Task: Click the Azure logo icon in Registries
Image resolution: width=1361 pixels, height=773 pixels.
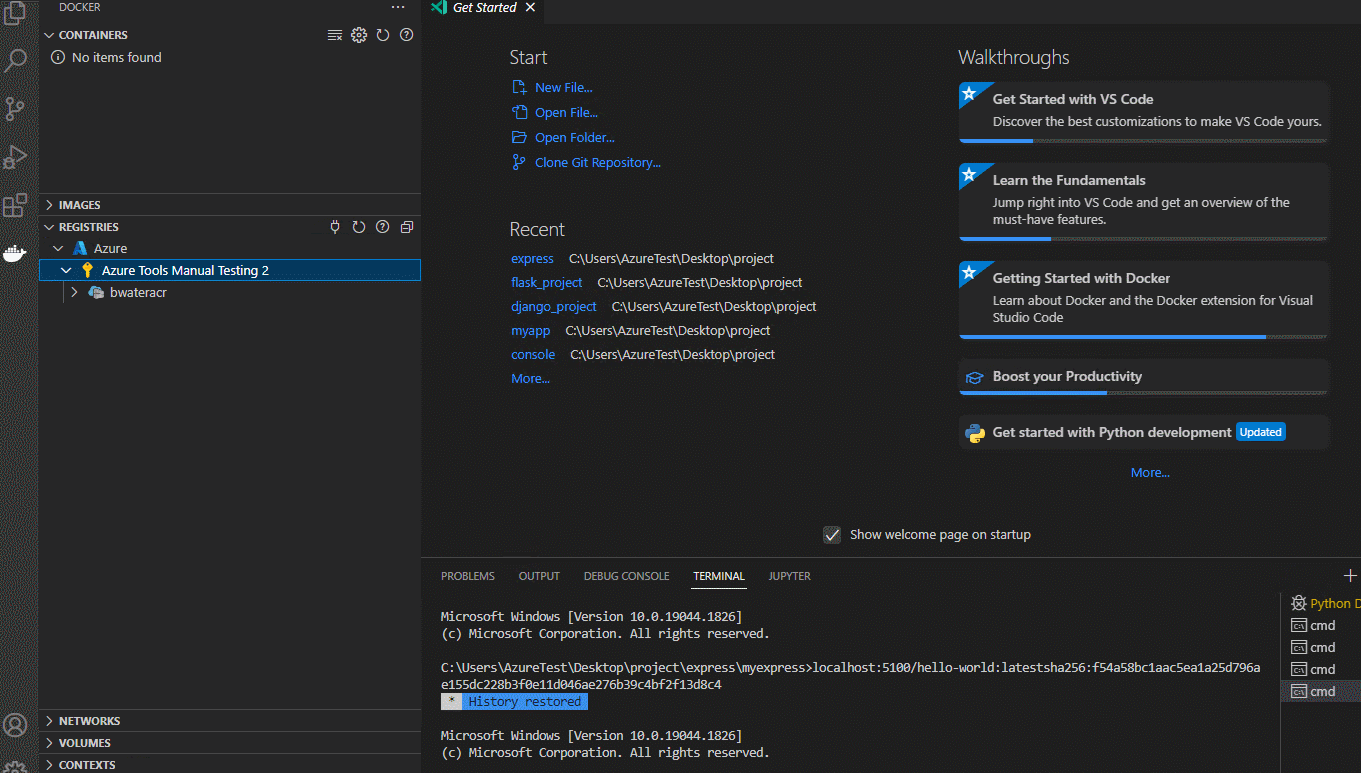Action: pos(80,248)
